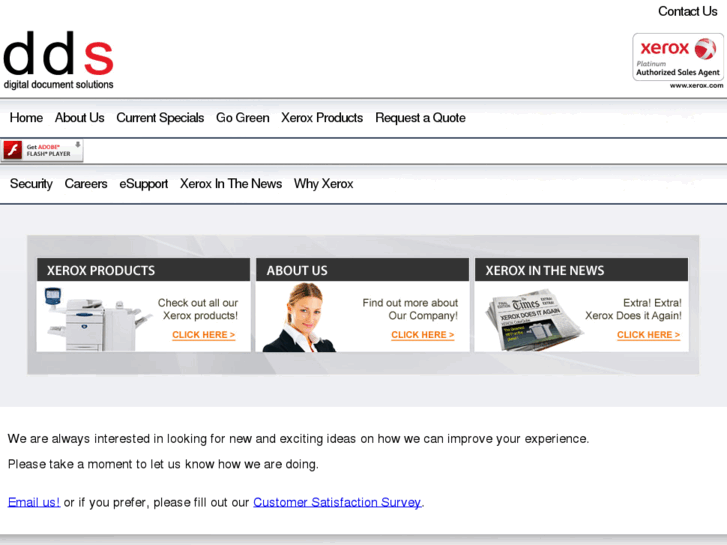The height and width of the screenshot is (545, 727).
Task: Select eSupport in secondary navigation
Action: pos(144,184)
